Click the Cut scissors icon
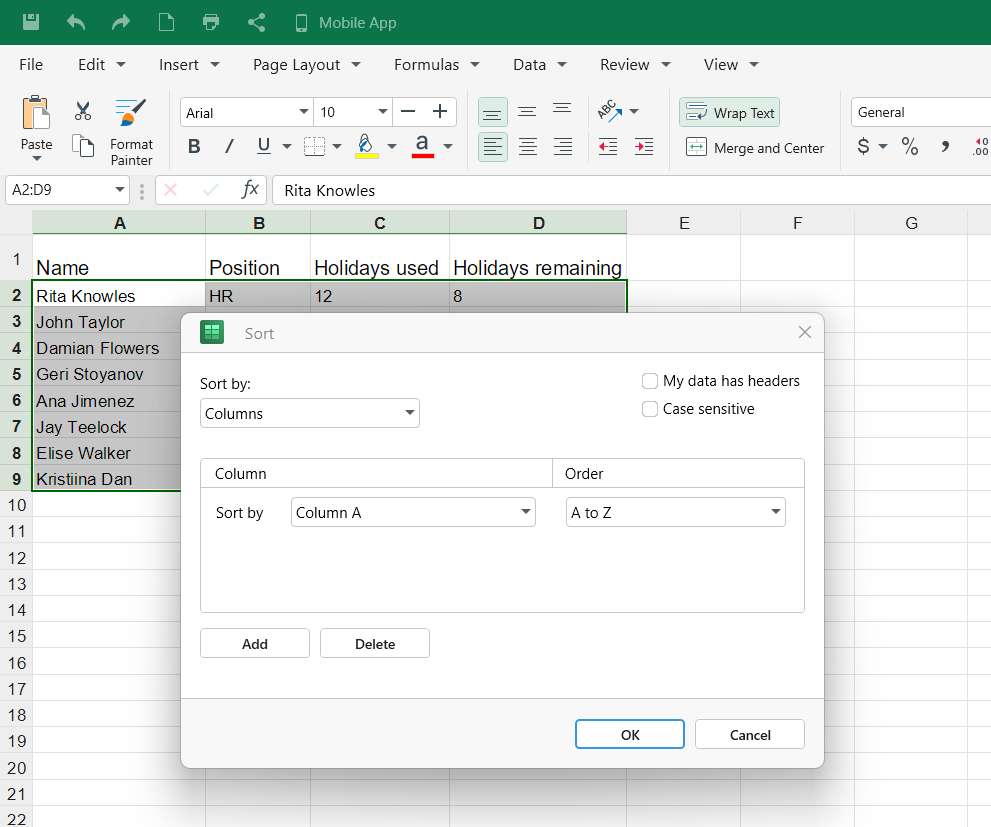This screenshot has width=991, height=827. point(83,111)
